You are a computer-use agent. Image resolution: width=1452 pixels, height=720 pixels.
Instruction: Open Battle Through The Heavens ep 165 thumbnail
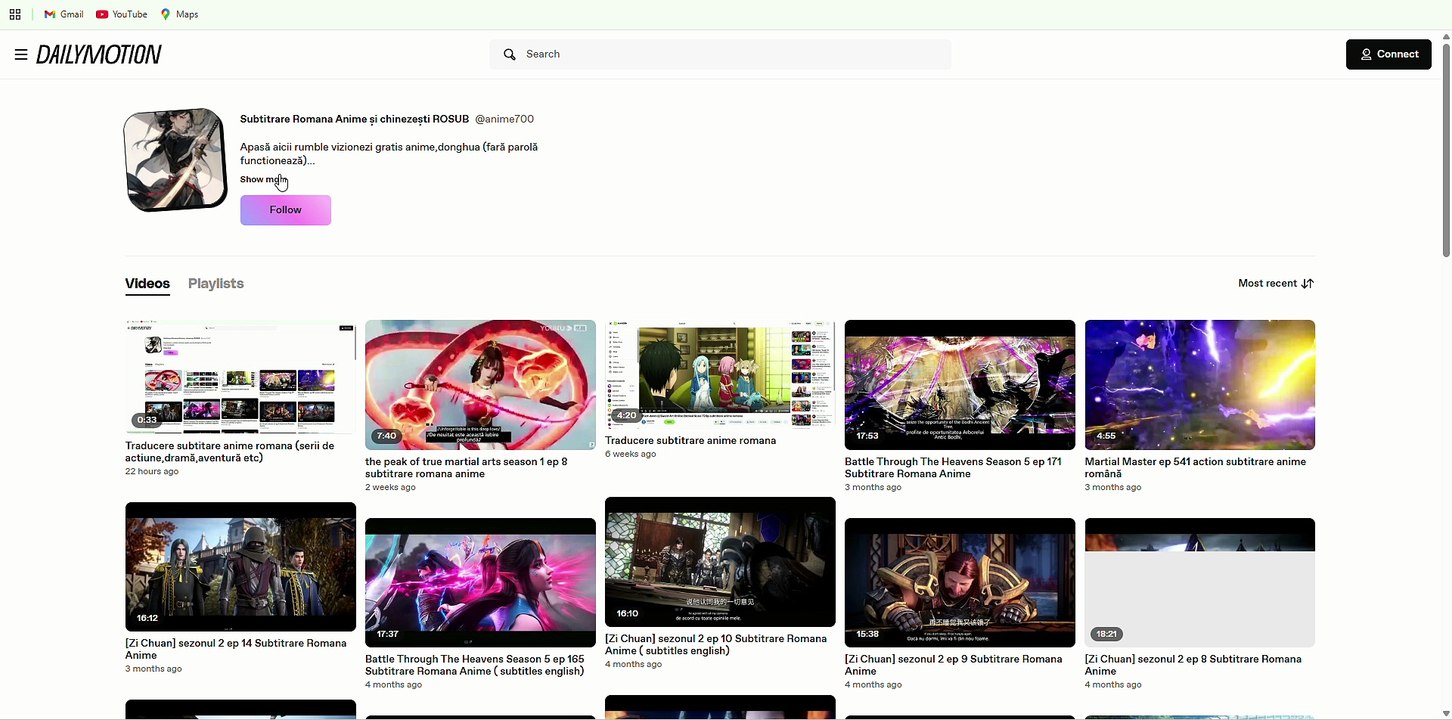click(x=480, y=582)
